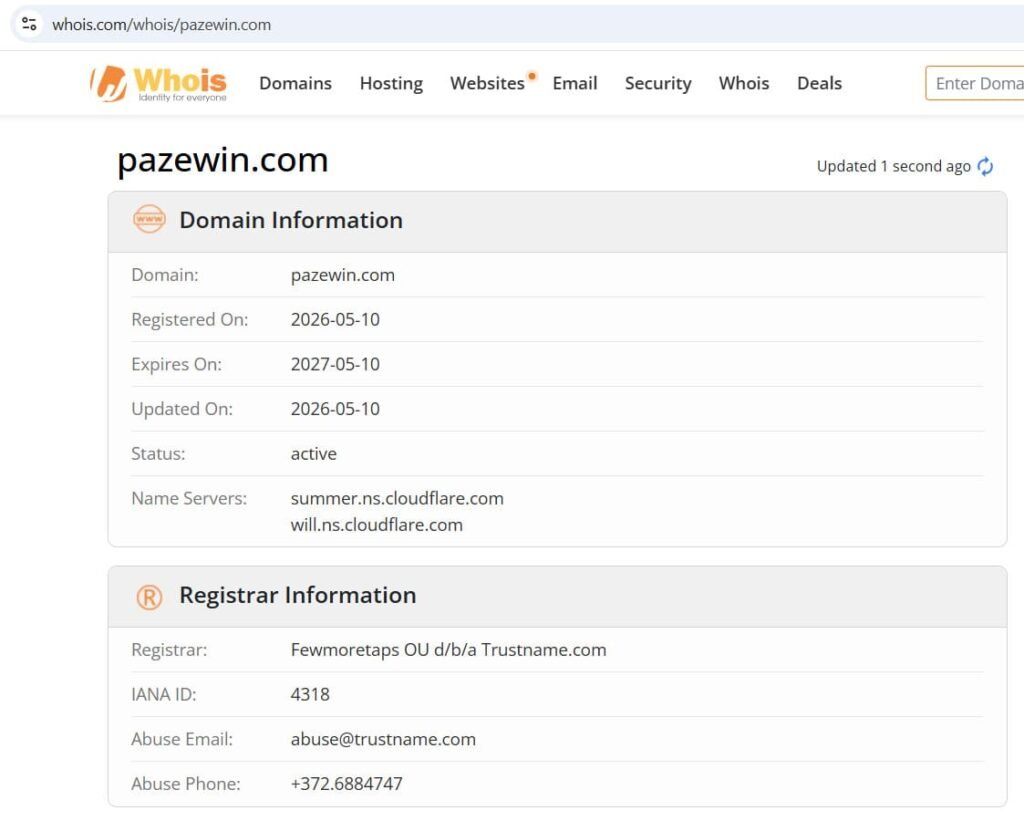Image resolution: width=1024 pixels, height=821 pixels.
Task: Click the Registered On label
Action: pos(190,319)
